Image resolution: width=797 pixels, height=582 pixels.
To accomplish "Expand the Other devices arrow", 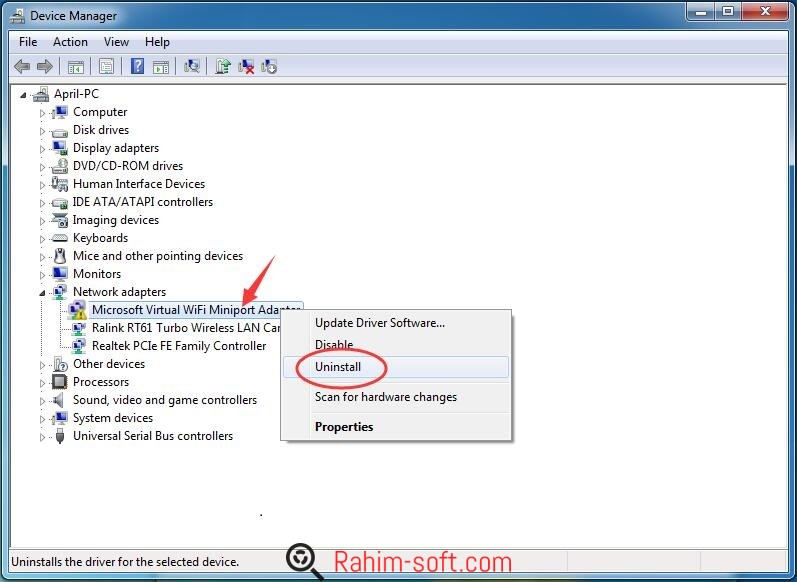I will coord(42,365).
